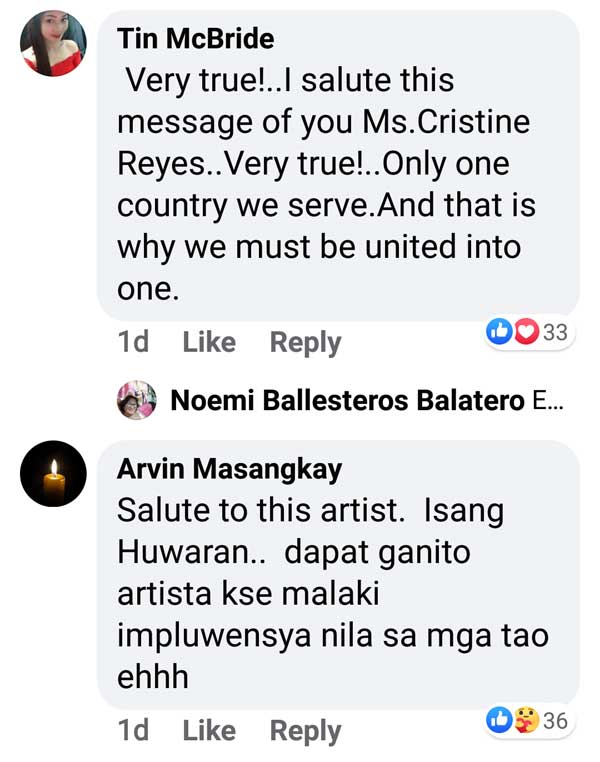Image resolution: width=600 pixels, height=762 pixels.
Task: Click the red heart reaction icon
Action: click(527, 332)
